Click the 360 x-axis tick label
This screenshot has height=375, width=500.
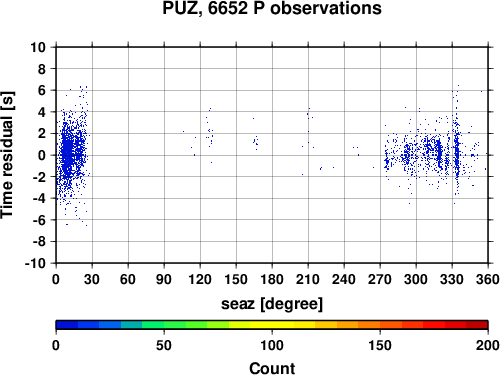488,279
